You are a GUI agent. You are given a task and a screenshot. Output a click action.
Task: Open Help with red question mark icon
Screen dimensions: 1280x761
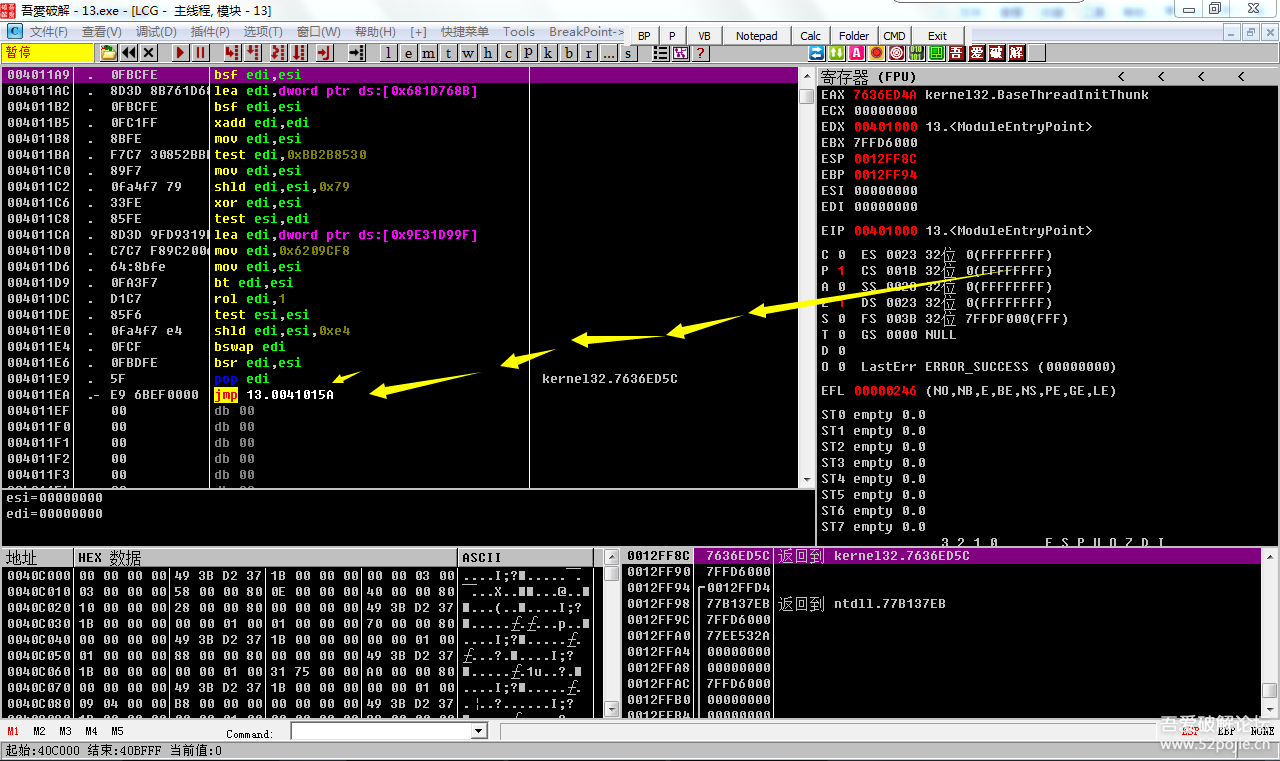tap(700, 53)
